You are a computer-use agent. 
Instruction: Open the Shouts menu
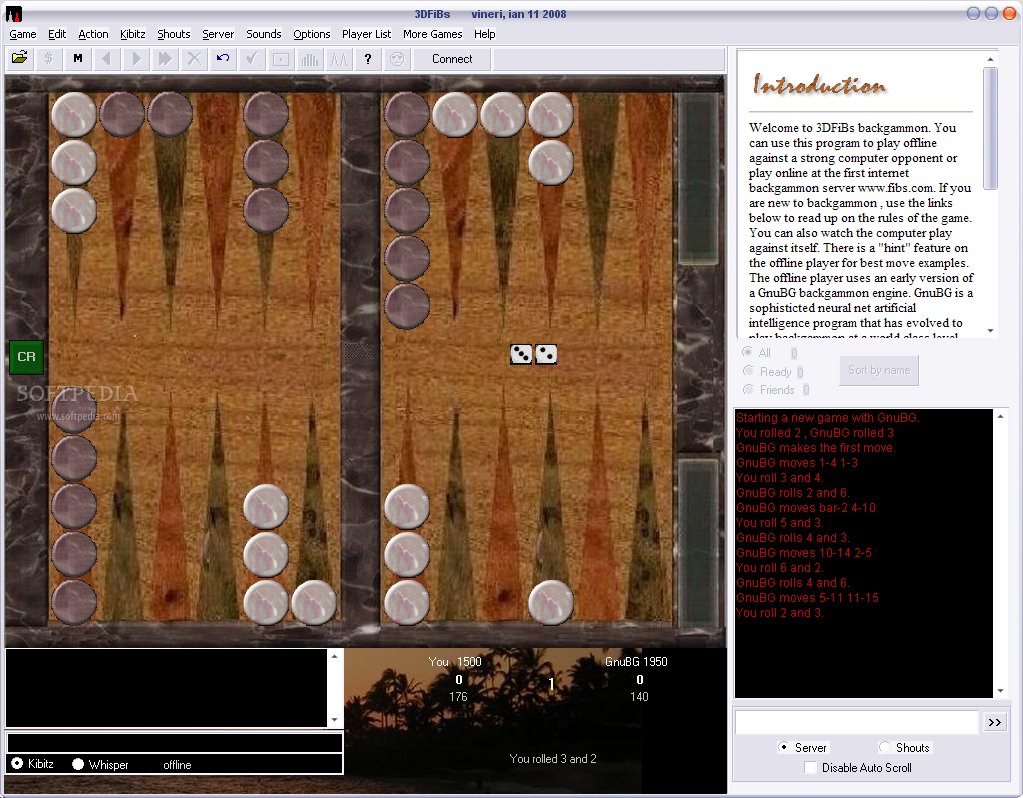(x=174, y=34)
